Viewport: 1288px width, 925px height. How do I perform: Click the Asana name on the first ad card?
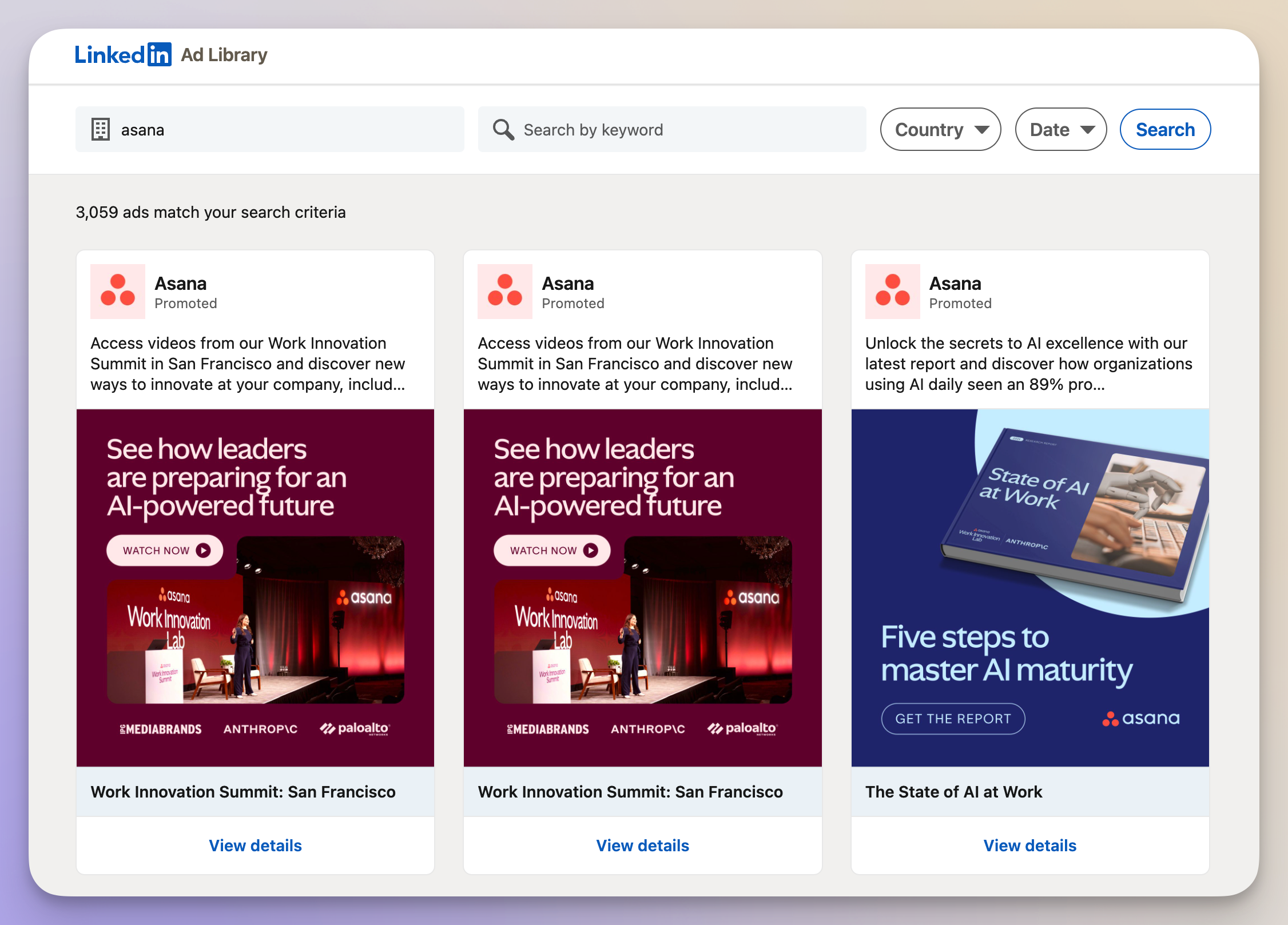(180, 284)
